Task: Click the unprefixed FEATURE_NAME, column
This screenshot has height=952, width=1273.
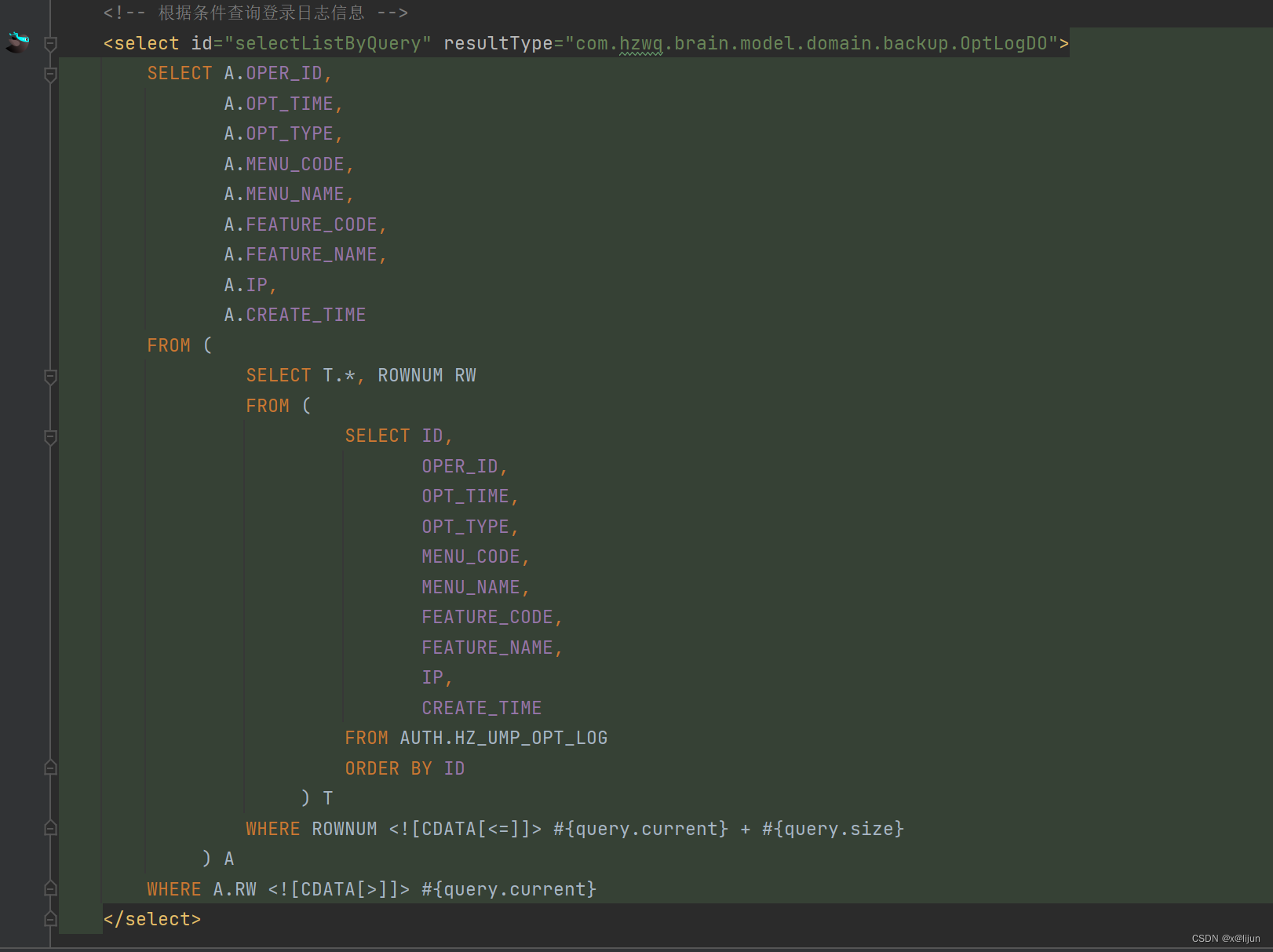Action: coord(492,647)
